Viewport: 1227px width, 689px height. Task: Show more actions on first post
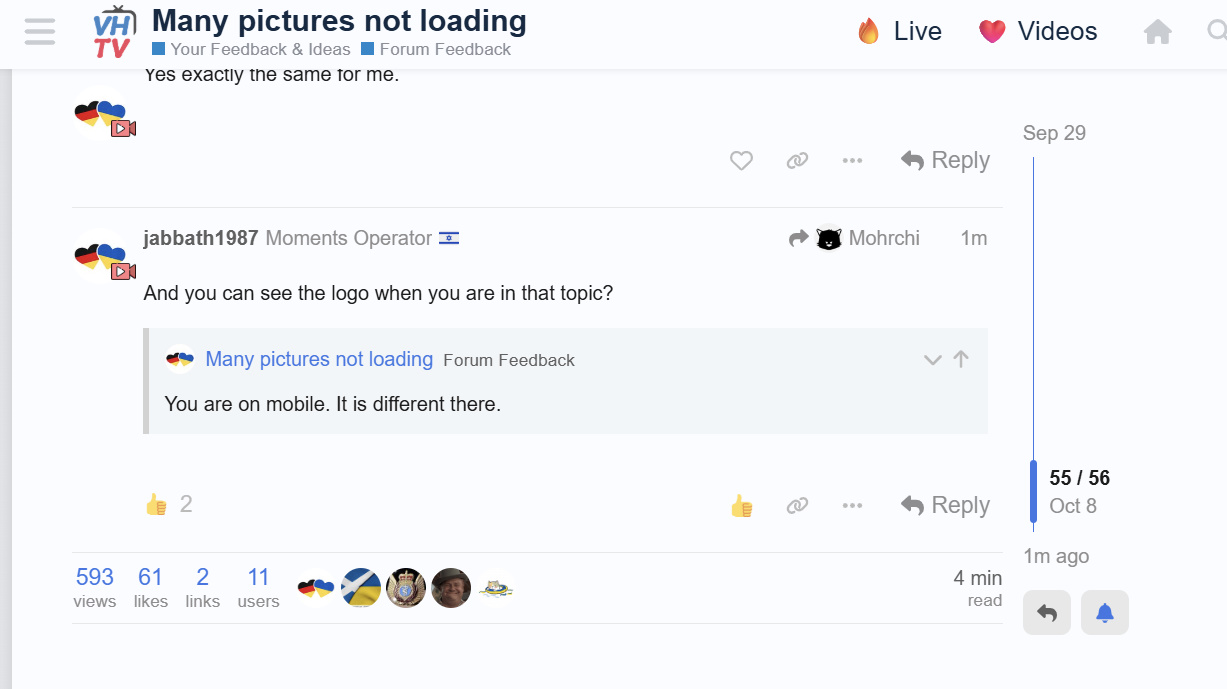click(852, 160)
